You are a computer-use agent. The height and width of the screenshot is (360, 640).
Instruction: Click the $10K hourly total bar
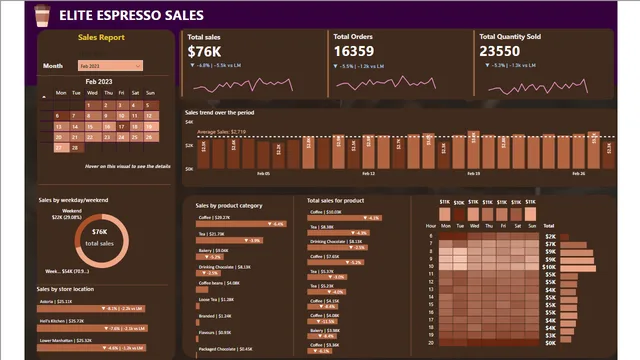click(578, 268)
